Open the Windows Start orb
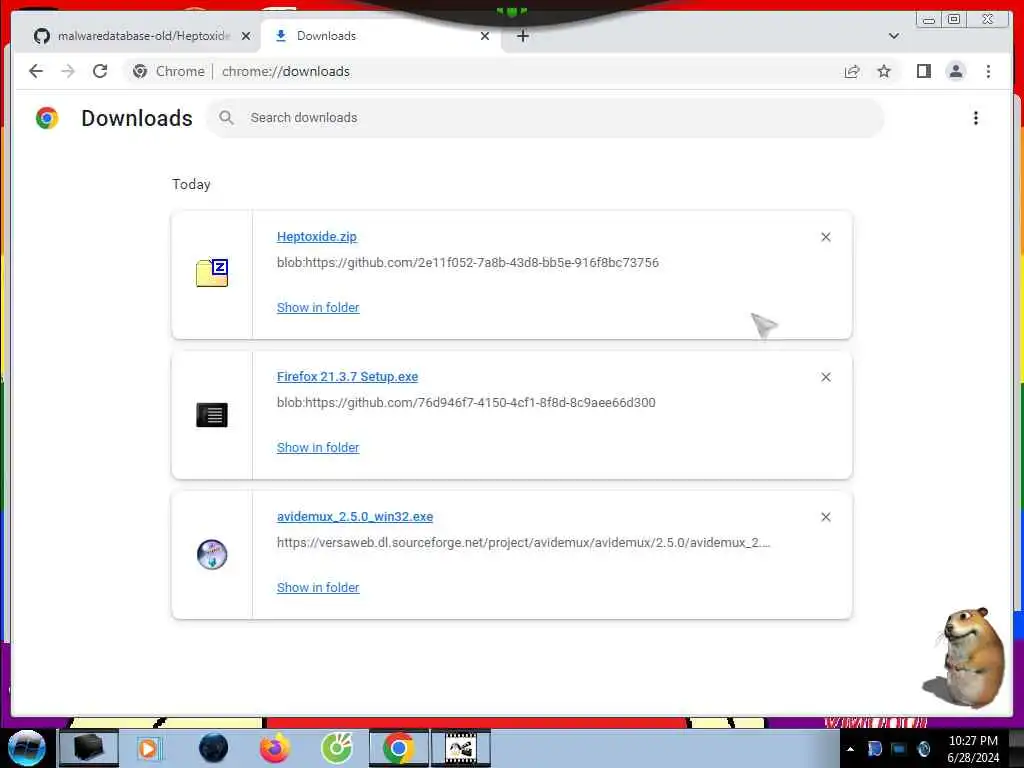 coord(26,748)
